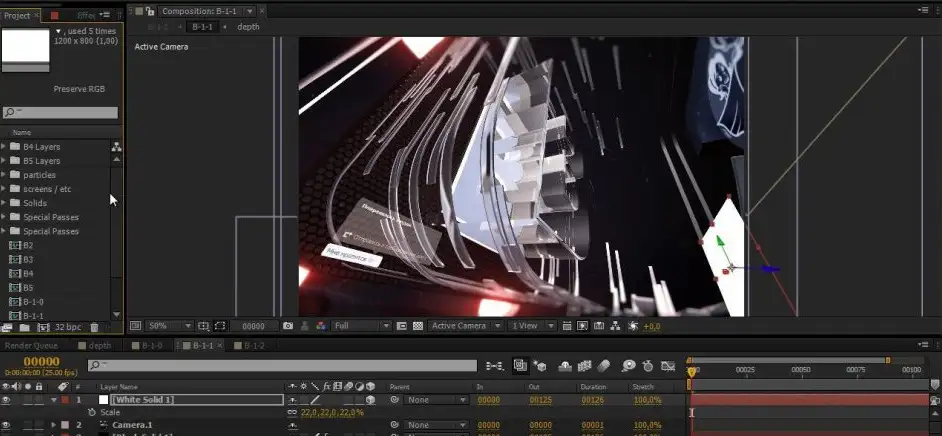Toggle visibility of the Camera.1 layer
The width and height of the screenshot is (942, 436).
(7, 425)
